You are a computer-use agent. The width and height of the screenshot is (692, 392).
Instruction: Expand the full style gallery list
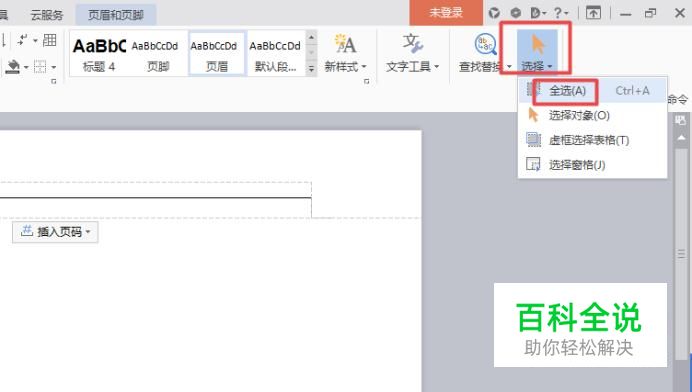click(x=311, y=69)
